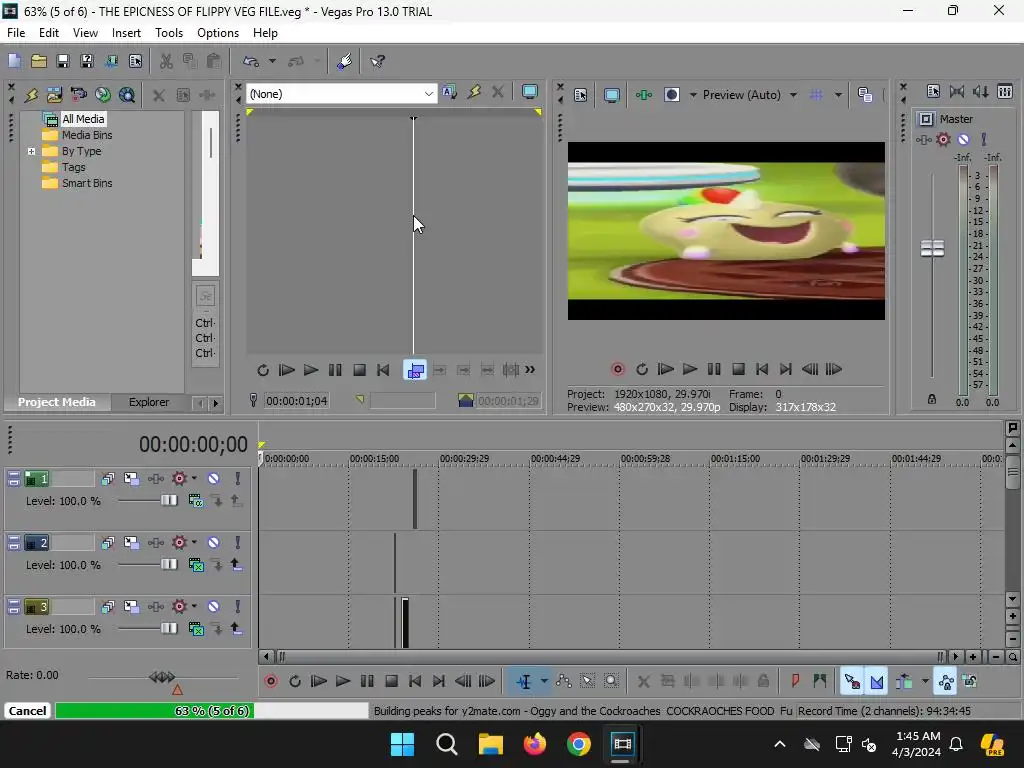Select the Zoom Edit tool magnifier
Screen dimensions: 1024x768
point(611,682)
